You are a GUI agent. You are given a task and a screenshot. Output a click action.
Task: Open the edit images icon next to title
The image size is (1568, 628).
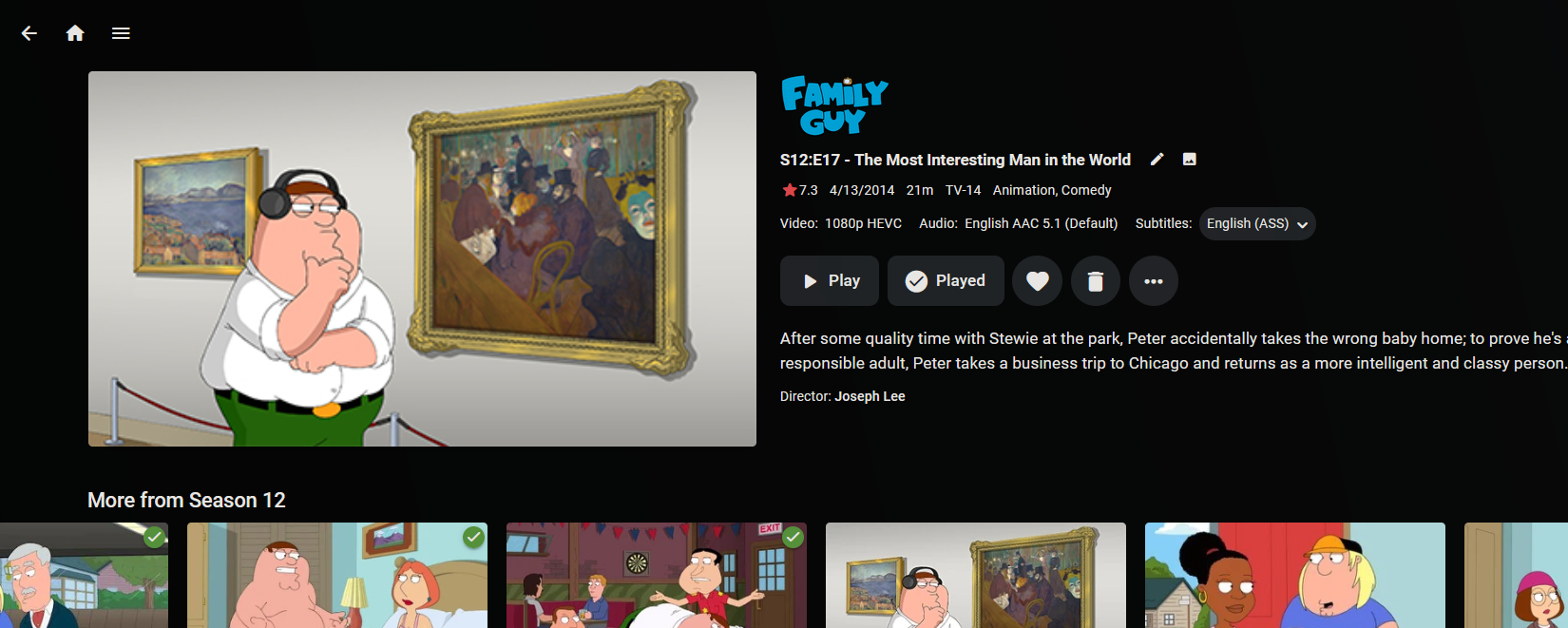click(x=1189, y=160)
